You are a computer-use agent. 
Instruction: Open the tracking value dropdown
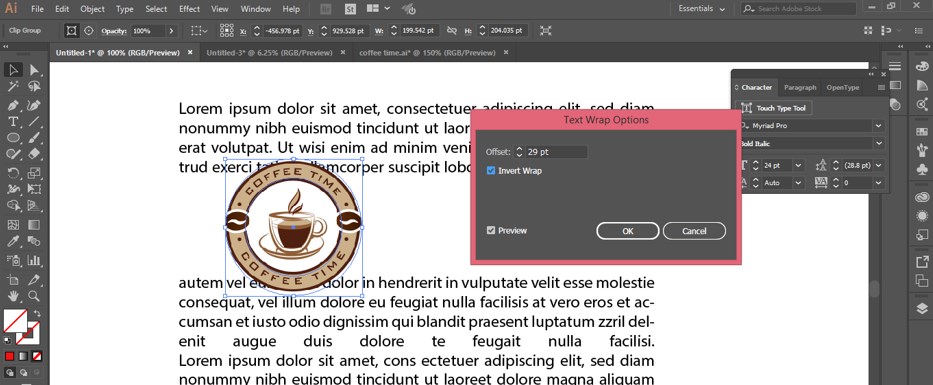click(879, 183)
